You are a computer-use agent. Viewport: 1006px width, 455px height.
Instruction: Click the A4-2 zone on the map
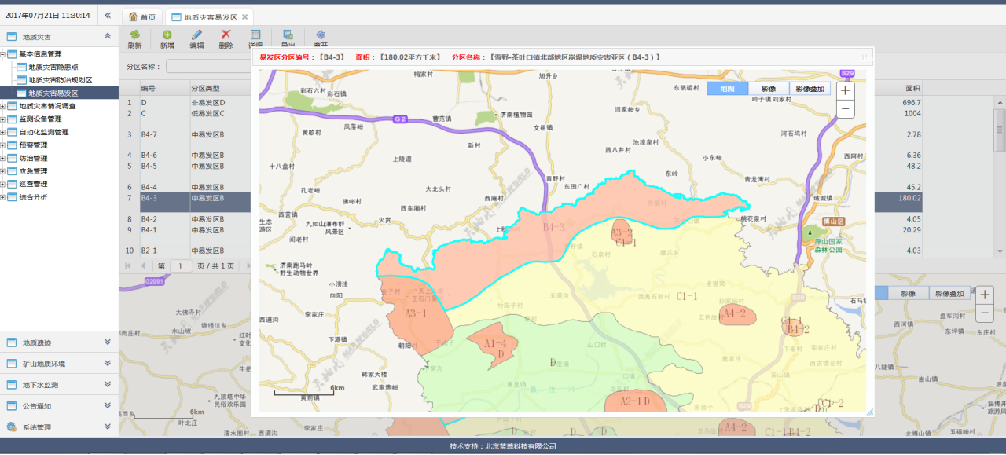coord(738,314)
